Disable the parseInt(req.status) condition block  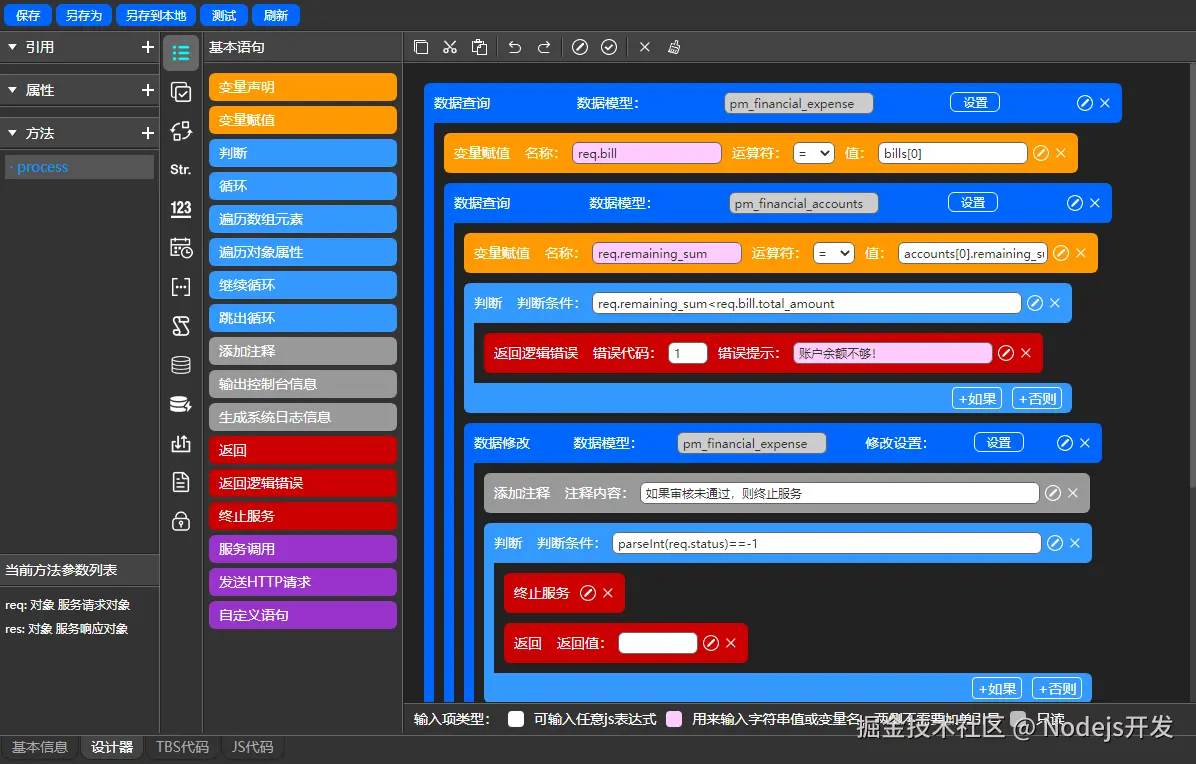[x=1055, y=543]
